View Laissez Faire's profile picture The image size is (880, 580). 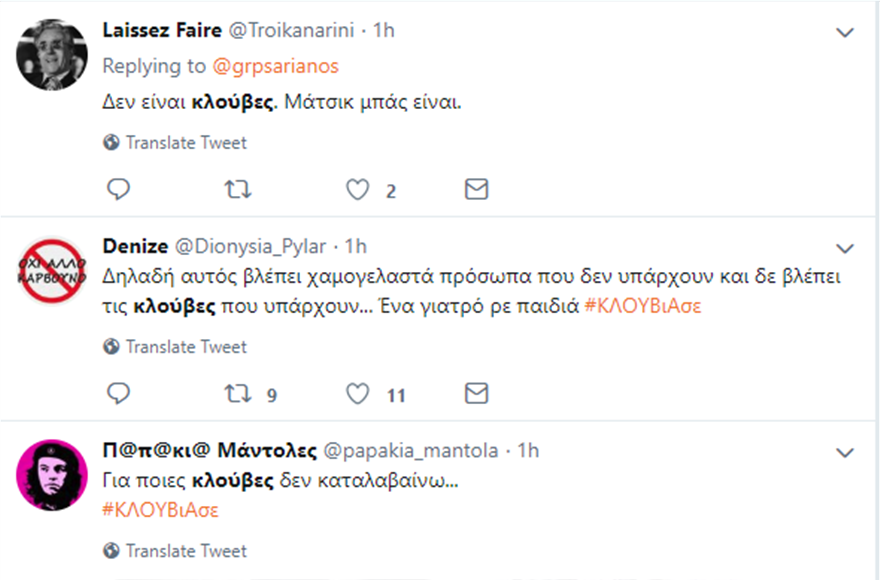click(x=52, y=54)
